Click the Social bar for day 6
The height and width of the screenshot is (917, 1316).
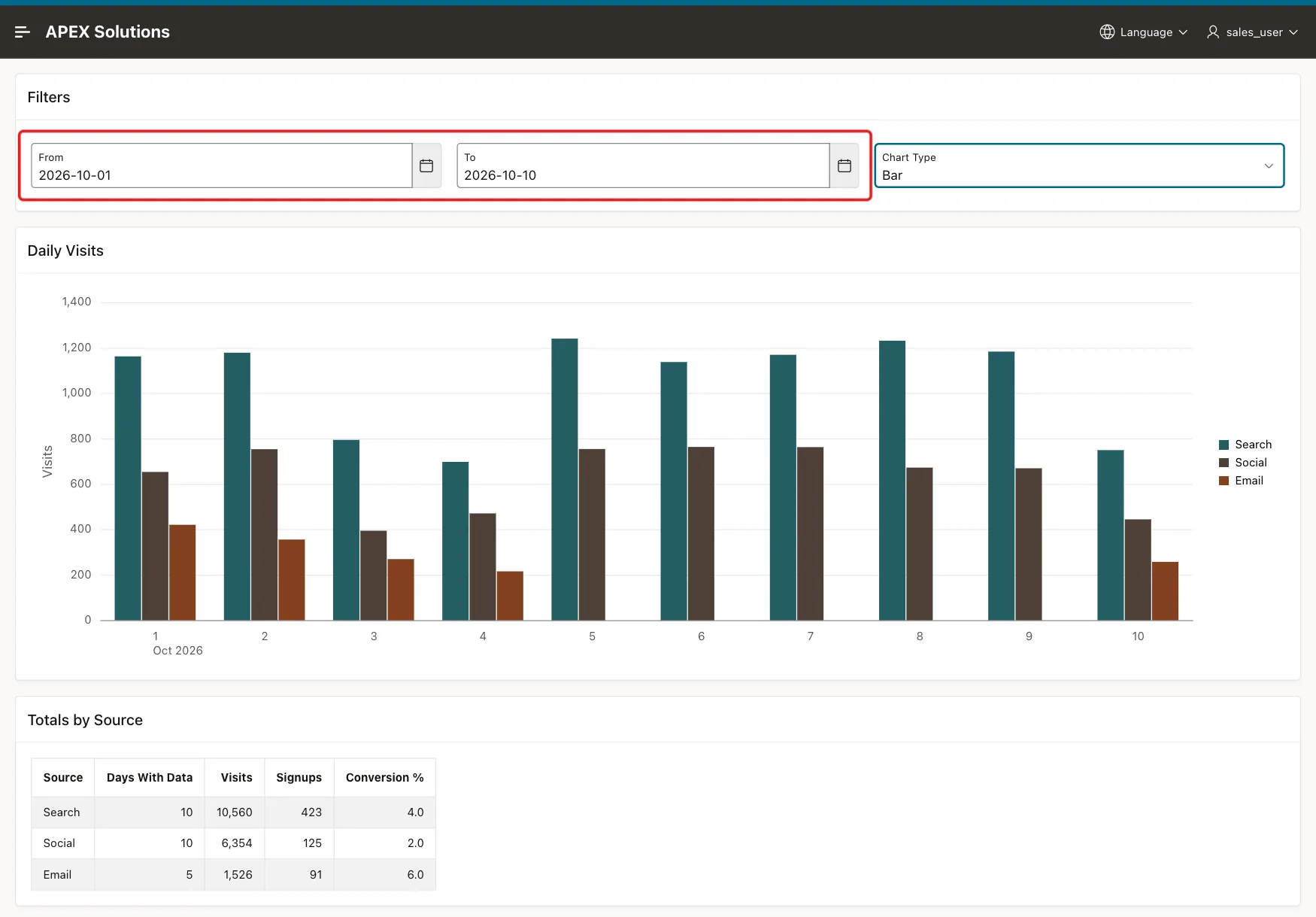pos(701,533)
